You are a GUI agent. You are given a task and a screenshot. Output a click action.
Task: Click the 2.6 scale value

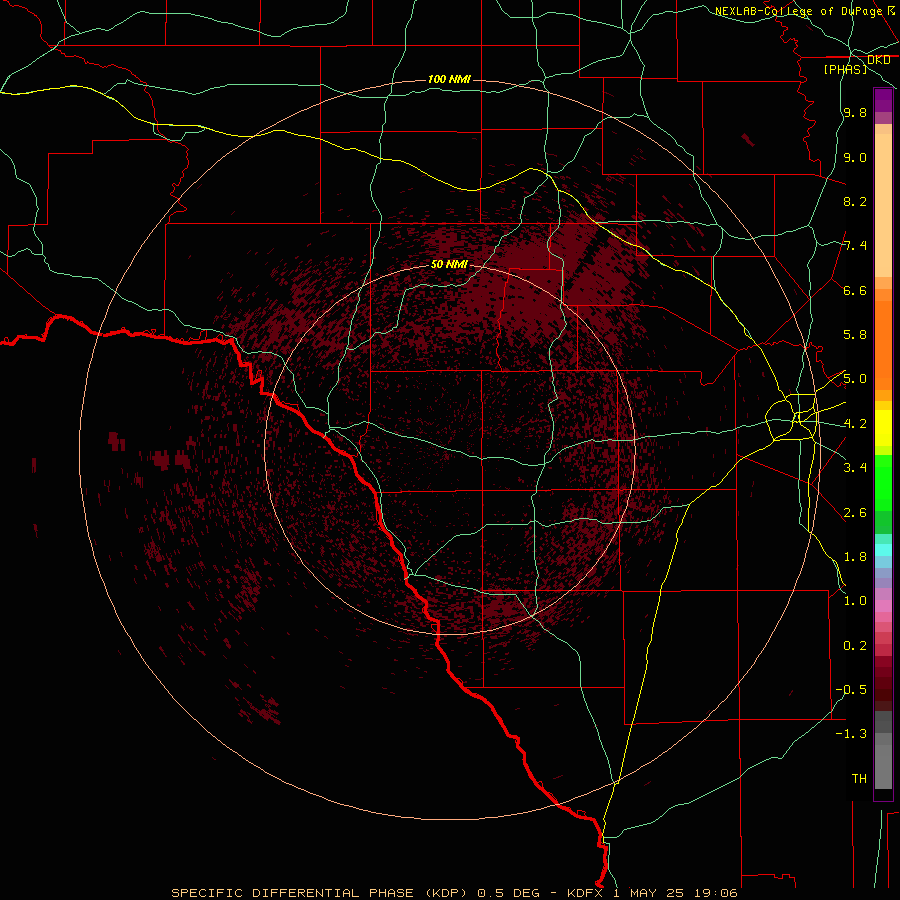point(855,513)
